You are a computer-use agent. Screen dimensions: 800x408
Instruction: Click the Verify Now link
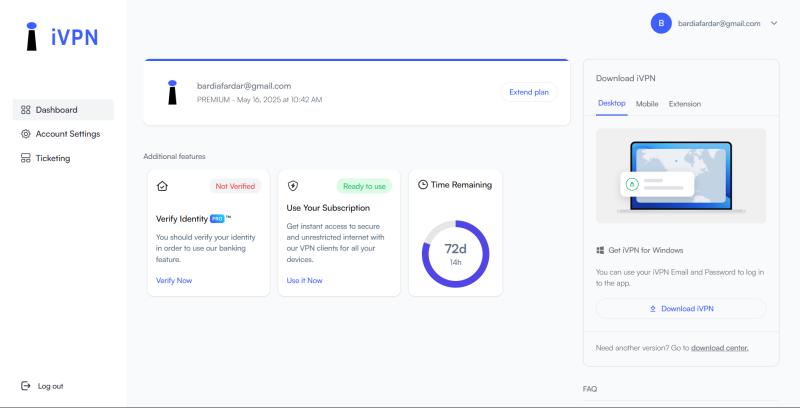click(174, 280)
